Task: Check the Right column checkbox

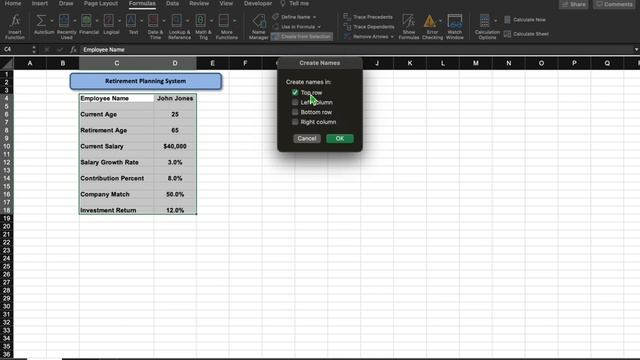Action: 295,122
